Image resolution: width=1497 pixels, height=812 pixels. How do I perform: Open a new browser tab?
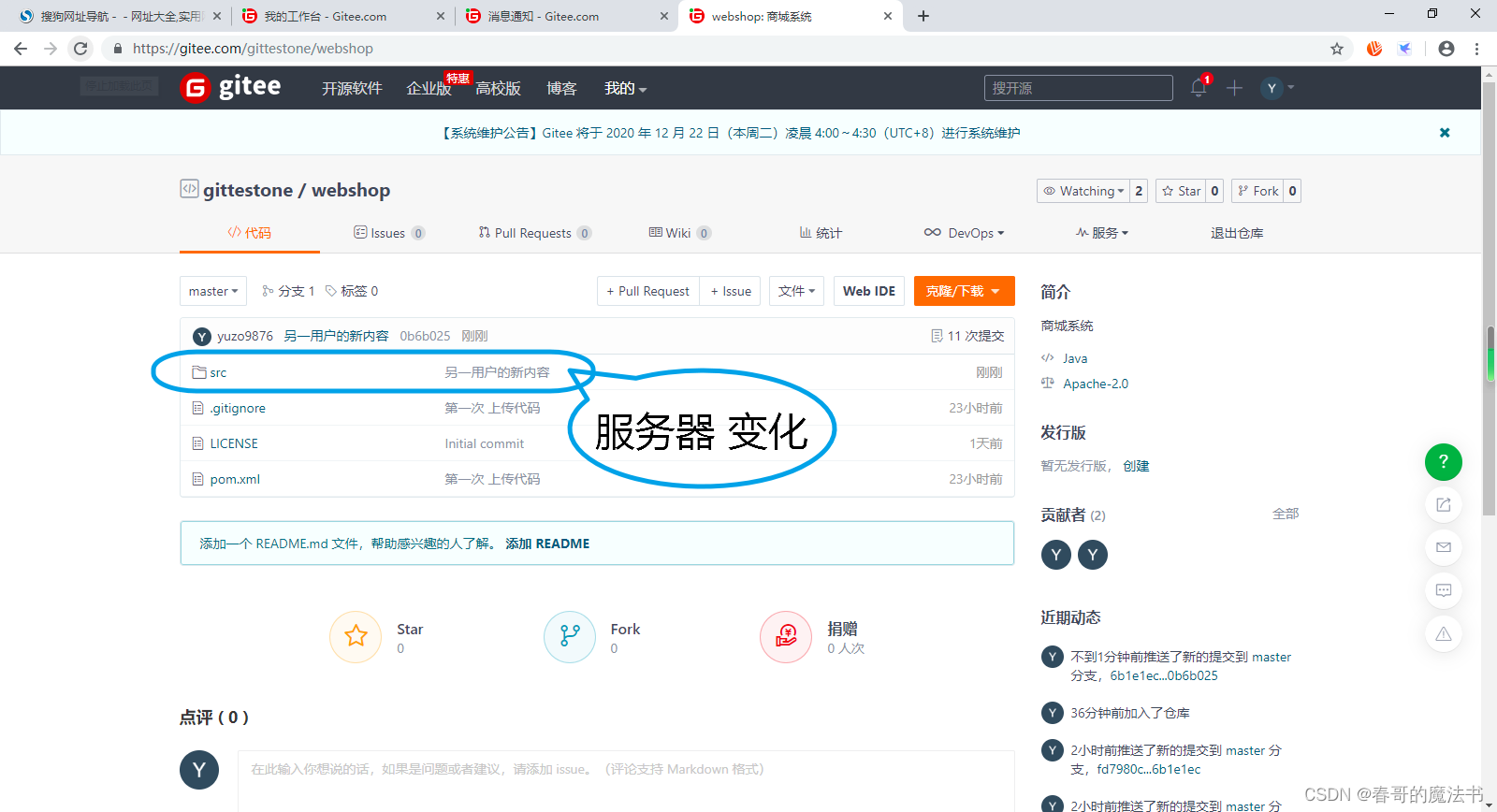point(923,16)
